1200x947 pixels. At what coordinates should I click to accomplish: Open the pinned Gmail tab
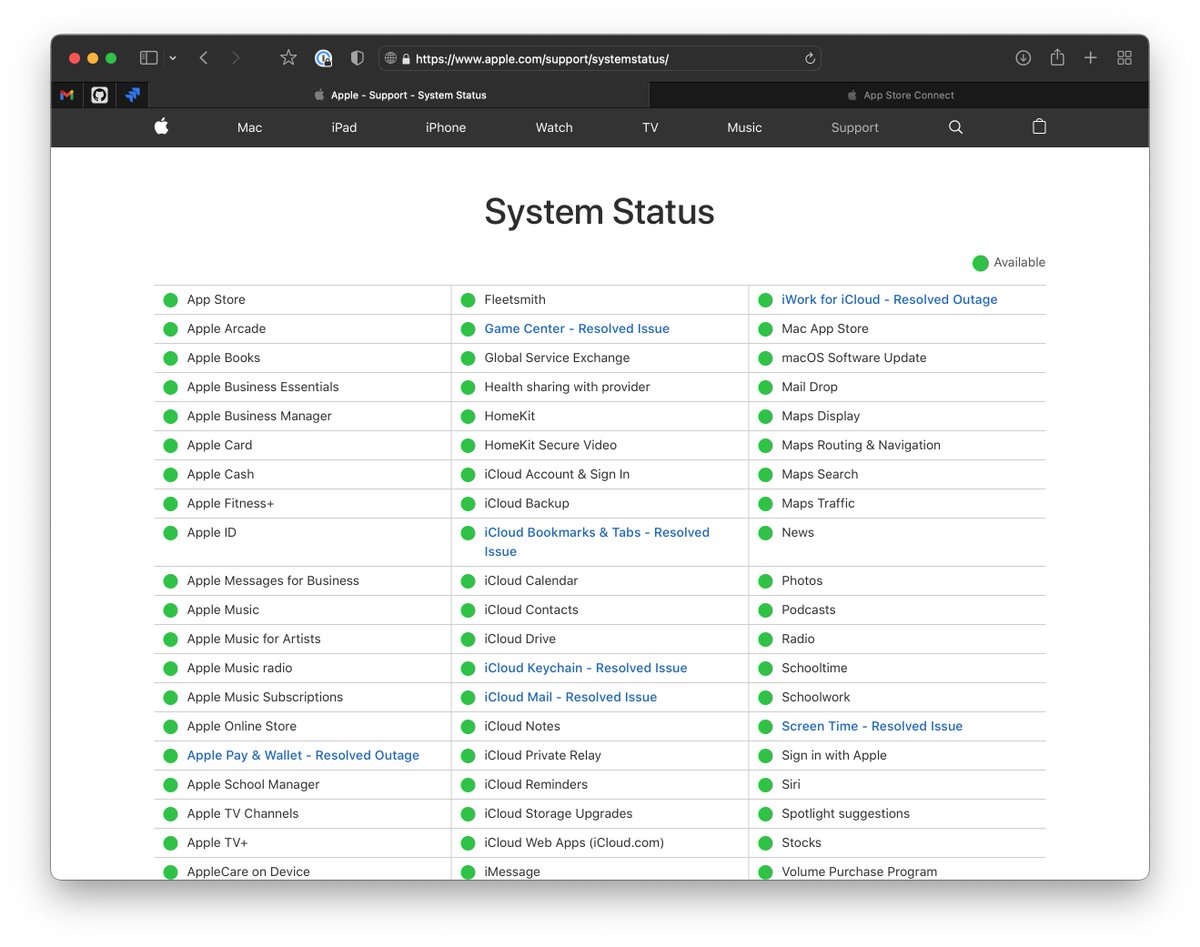[67, 95]
